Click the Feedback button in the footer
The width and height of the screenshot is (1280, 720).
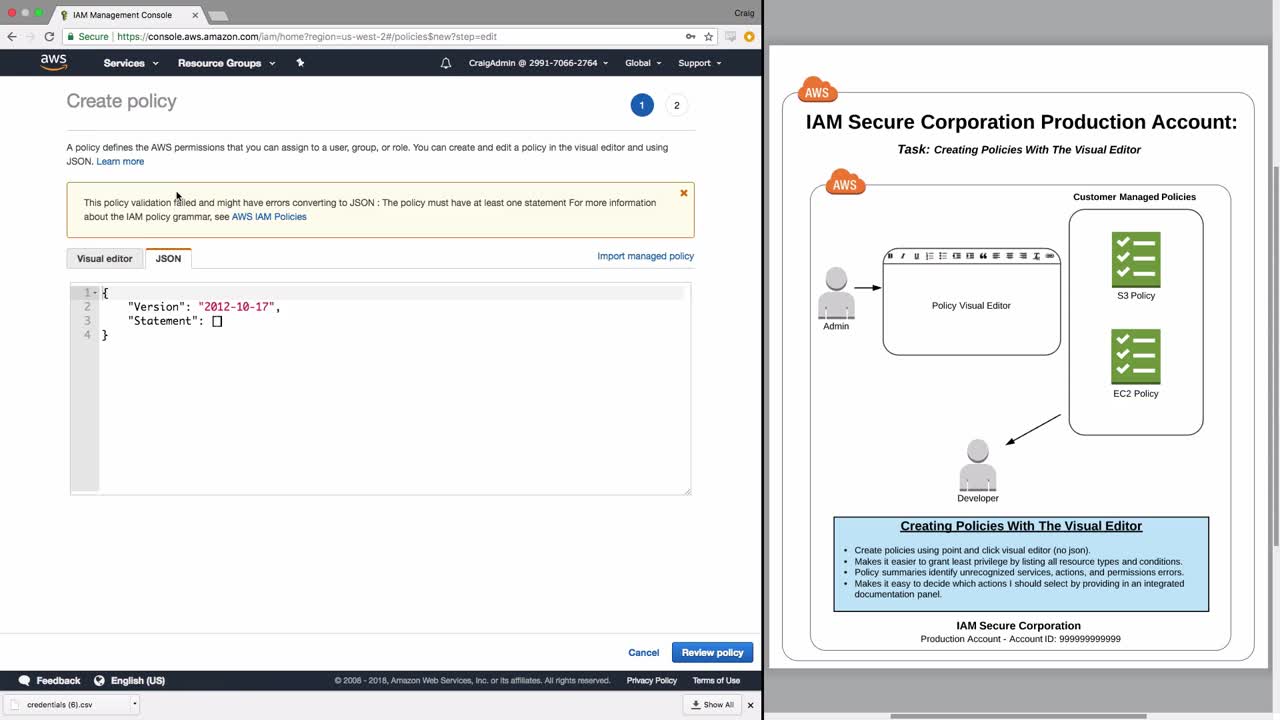click(49, 680)
